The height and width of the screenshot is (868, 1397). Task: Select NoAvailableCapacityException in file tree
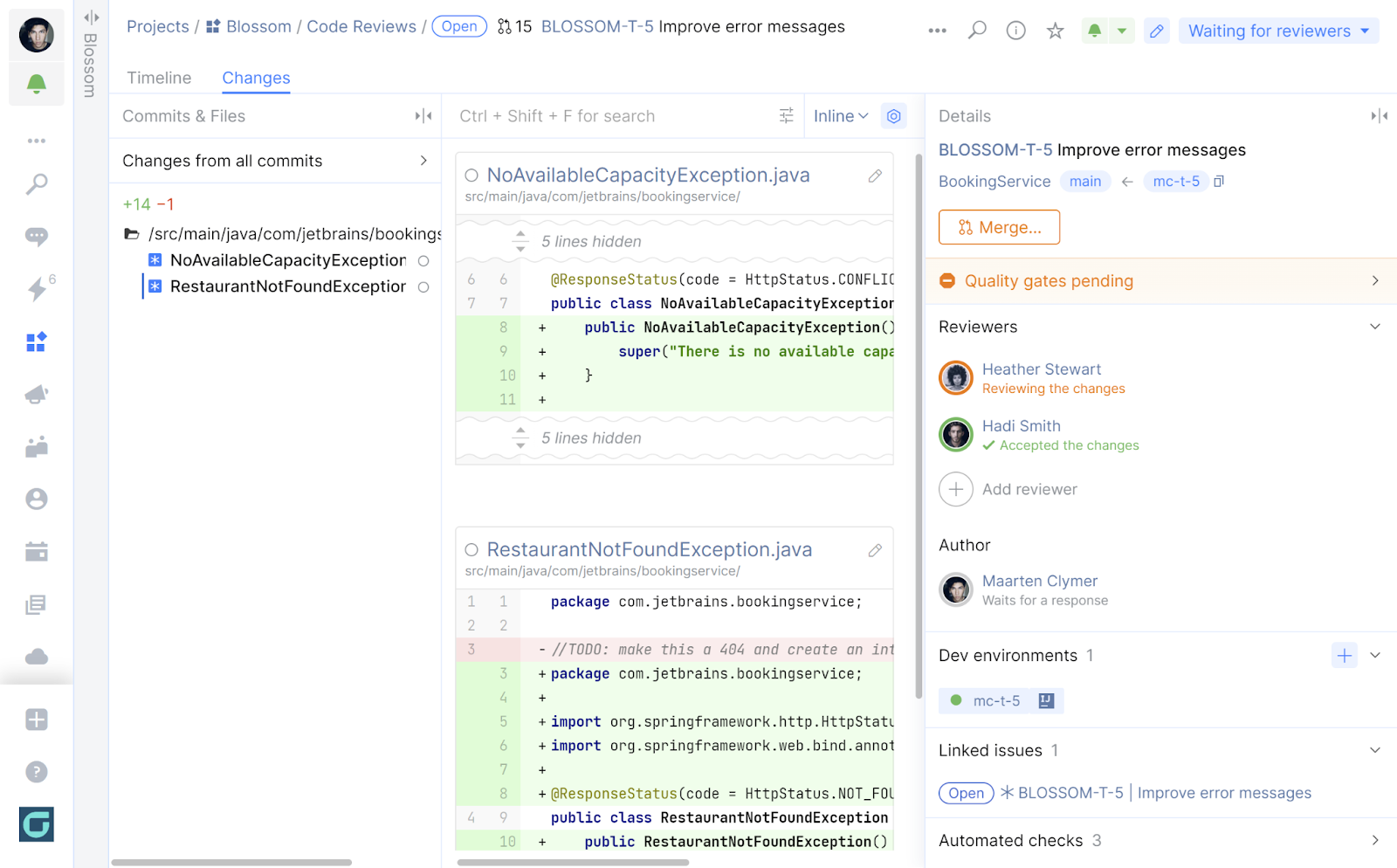pos(288,260)
